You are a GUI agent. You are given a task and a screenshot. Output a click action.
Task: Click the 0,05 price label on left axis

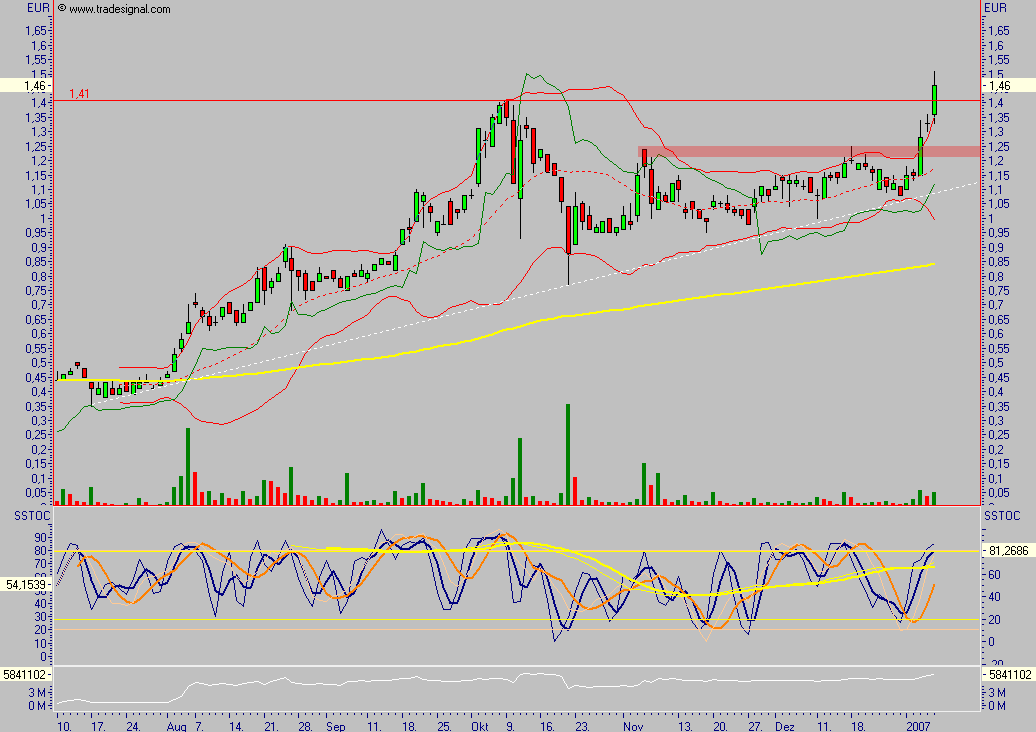(36, 493)
